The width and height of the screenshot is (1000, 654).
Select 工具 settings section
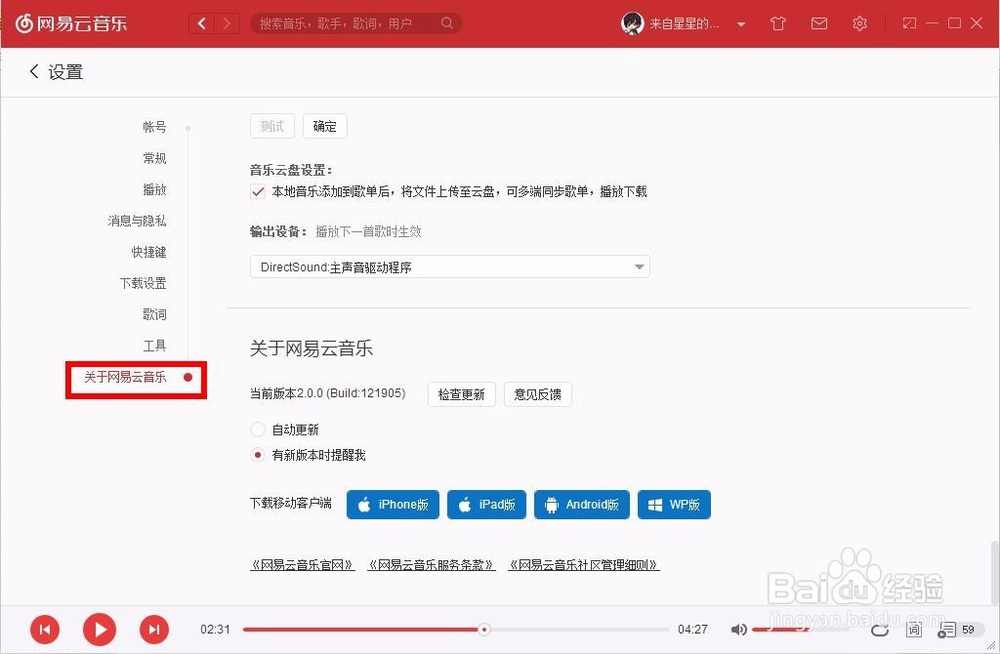(x=154, y=346)
